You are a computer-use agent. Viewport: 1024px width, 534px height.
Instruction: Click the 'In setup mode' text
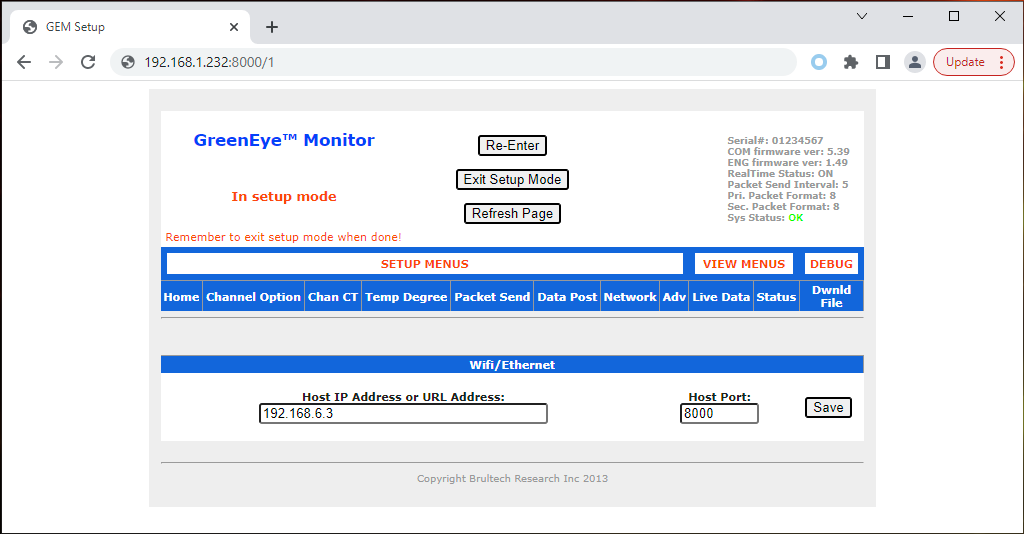click(x=284, y=196)
